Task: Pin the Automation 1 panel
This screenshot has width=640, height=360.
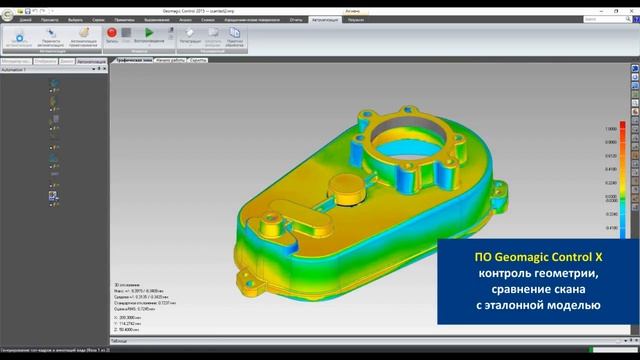Action: 99,69
